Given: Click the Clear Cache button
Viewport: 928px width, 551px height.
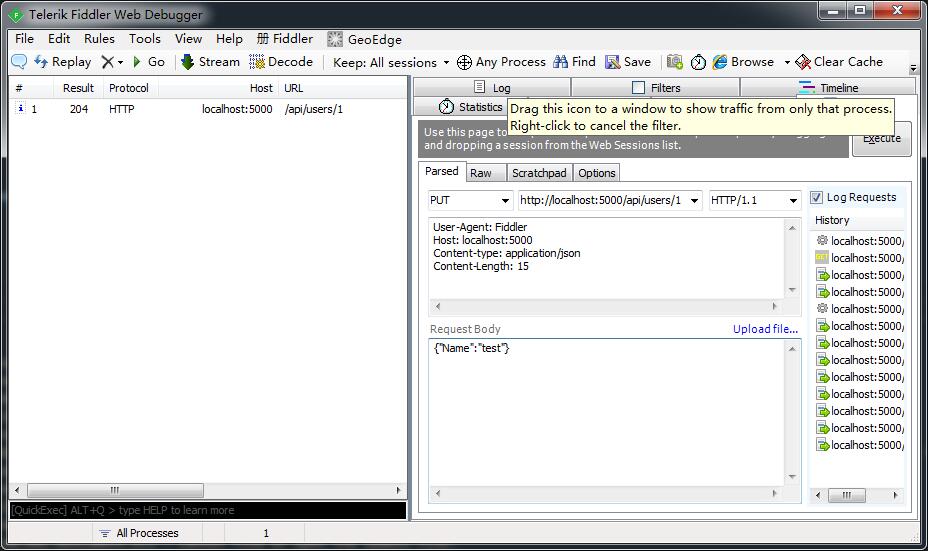Looking at the screenshot, I should point(839,62).
